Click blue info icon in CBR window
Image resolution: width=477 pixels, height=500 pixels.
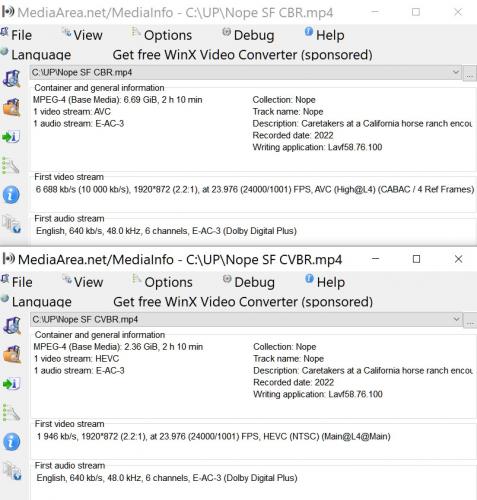click(x=11, y=195)
